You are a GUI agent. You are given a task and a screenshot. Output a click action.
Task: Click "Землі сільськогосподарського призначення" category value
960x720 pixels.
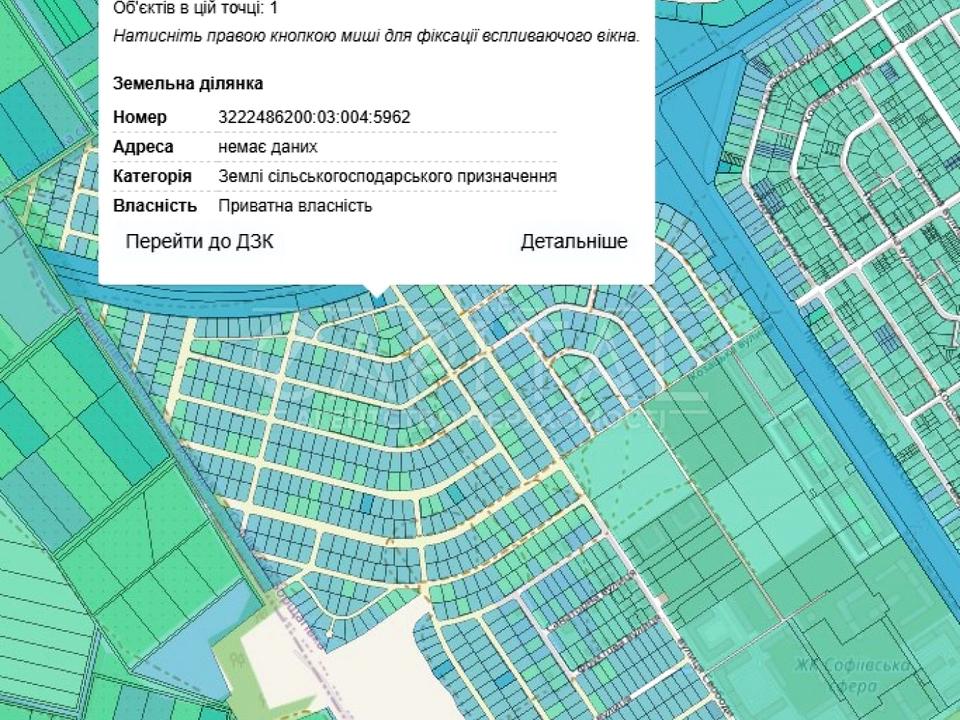click(x=387, y=176)
